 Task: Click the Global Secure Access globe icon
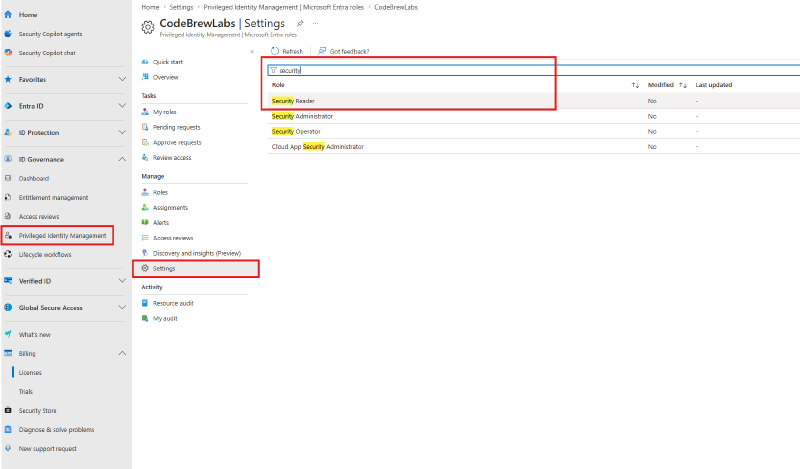click(x=8, y=307)
